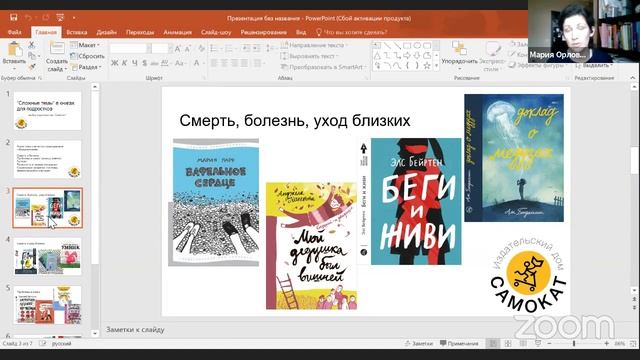Toggle text shadow S formatting
The width and height of the screenshot is (640, 360).
point(144,63)
